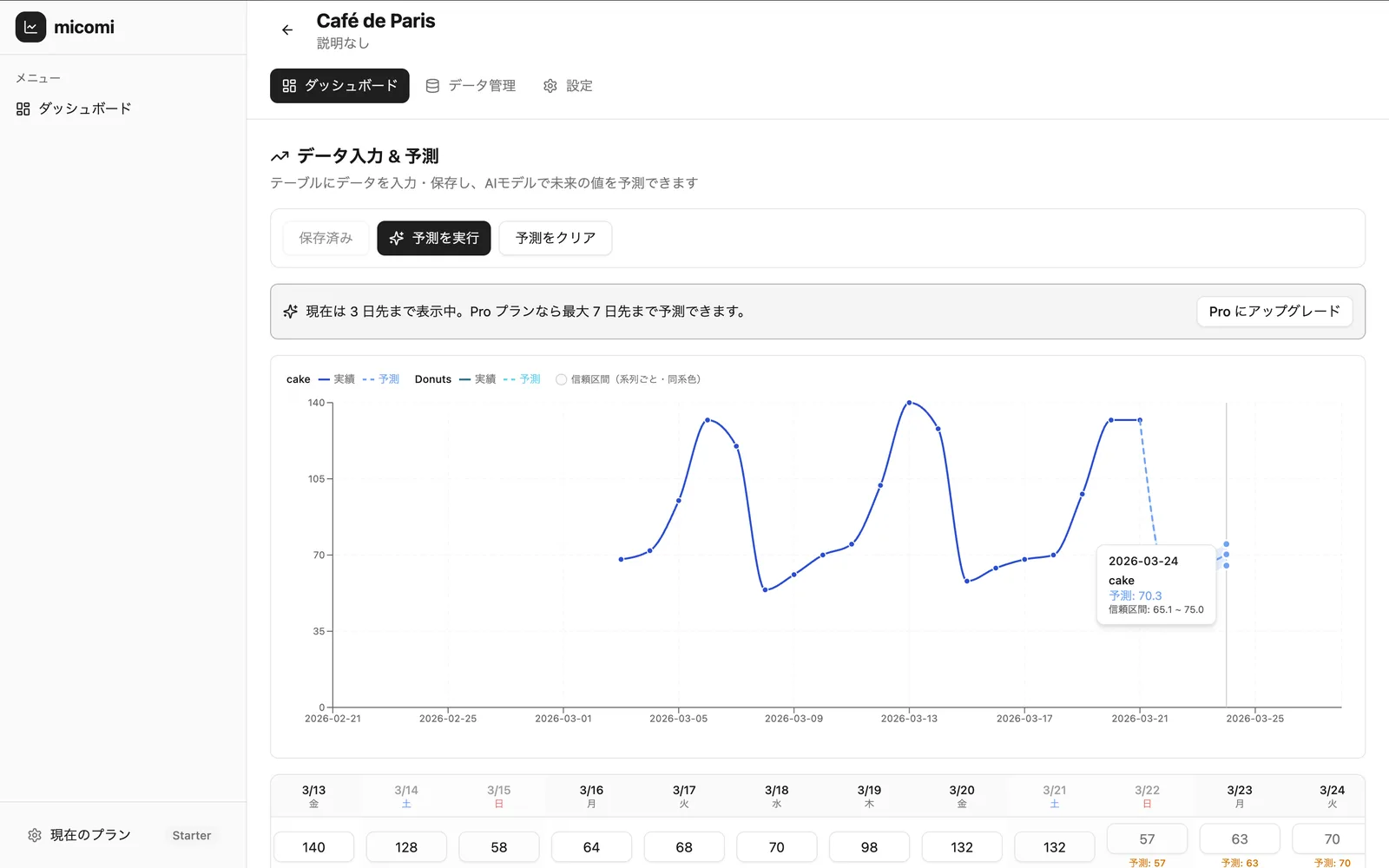Click the sidebar dashboard grid icon
This screenshot has width=1389, height=868.
click(23, 108)
